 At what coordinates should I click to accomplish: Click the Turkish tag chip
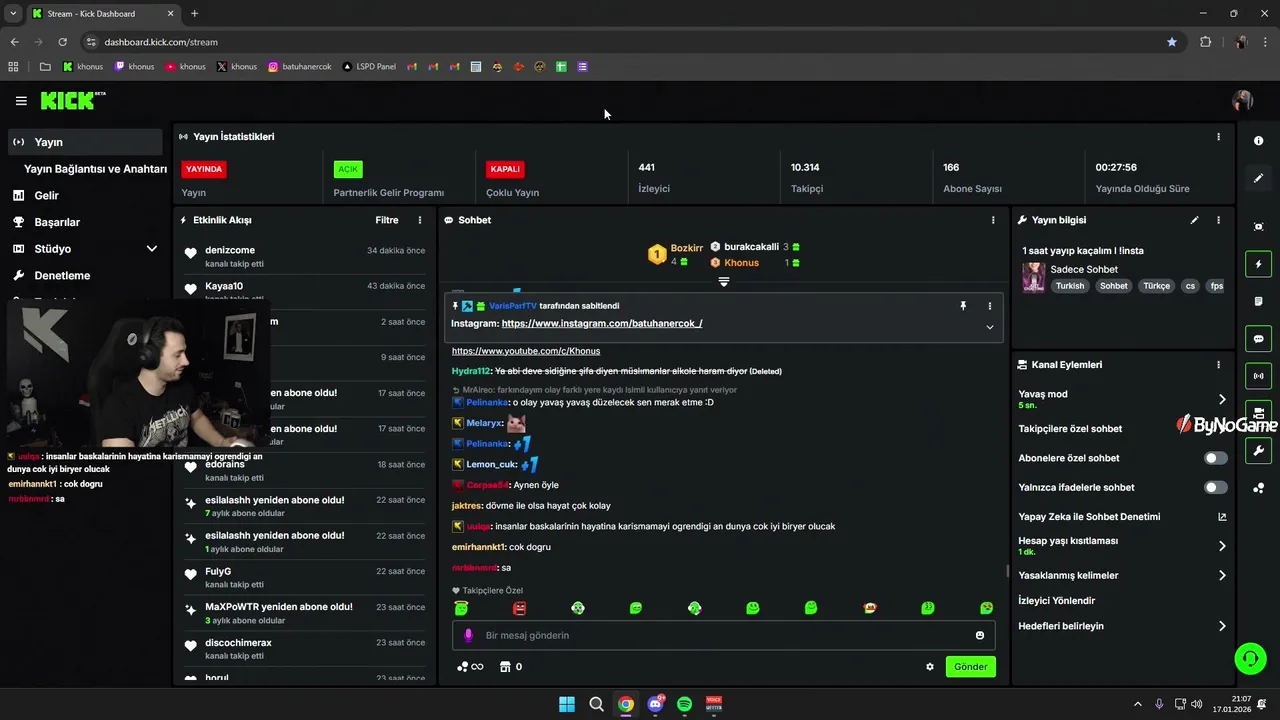coord(1069,286)
